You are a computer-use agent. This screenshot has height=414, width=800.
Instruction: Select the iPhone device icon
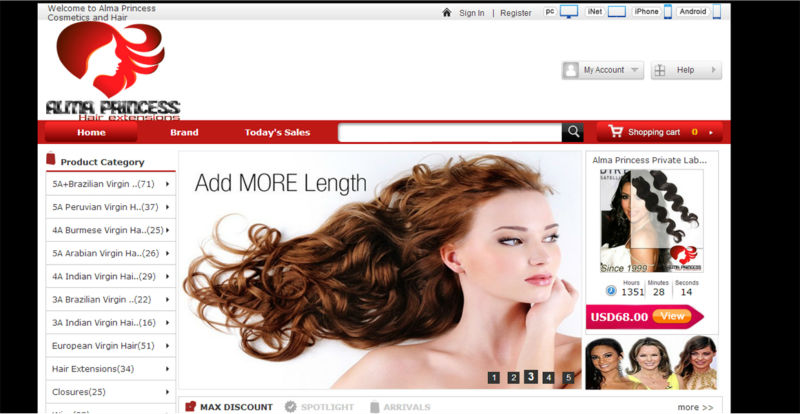click(x=667, y=12)
